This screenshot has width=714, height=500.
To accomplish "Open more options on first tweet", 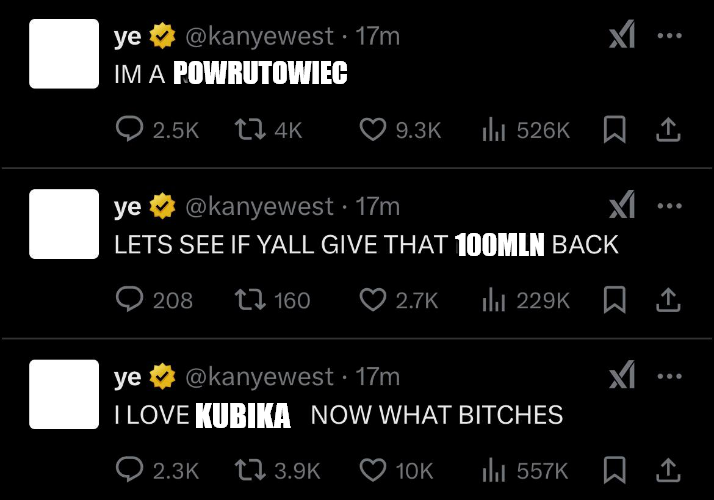I will point(669,36).
